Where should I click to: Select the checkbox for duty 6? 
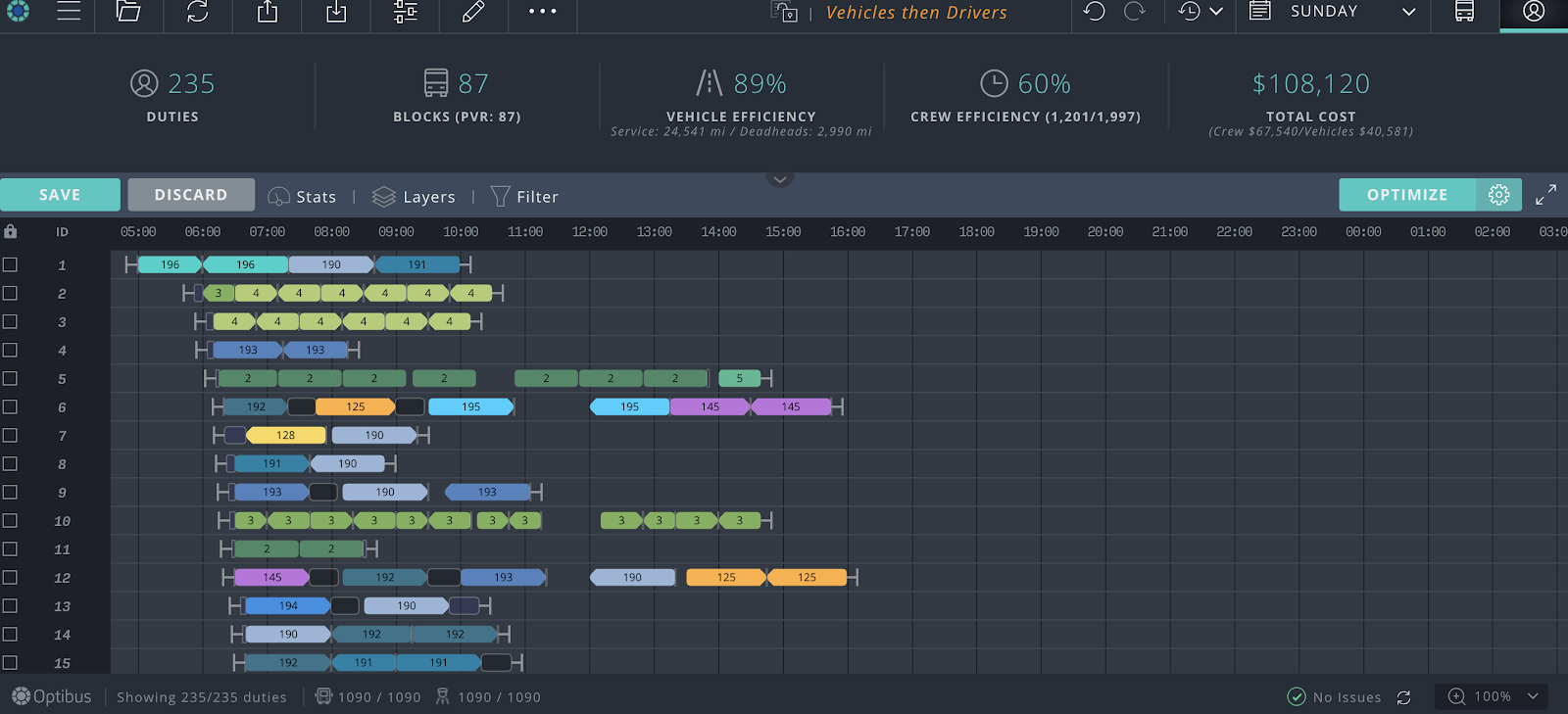coord(10,406)
